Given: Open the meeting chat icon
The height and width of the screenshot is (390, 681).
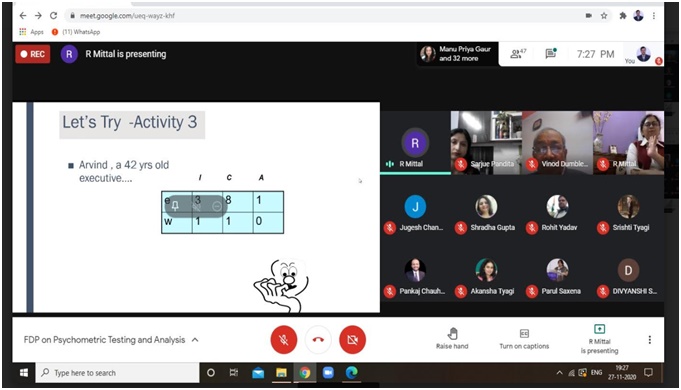Looking at the screenshot, I should tap(551, 53).
